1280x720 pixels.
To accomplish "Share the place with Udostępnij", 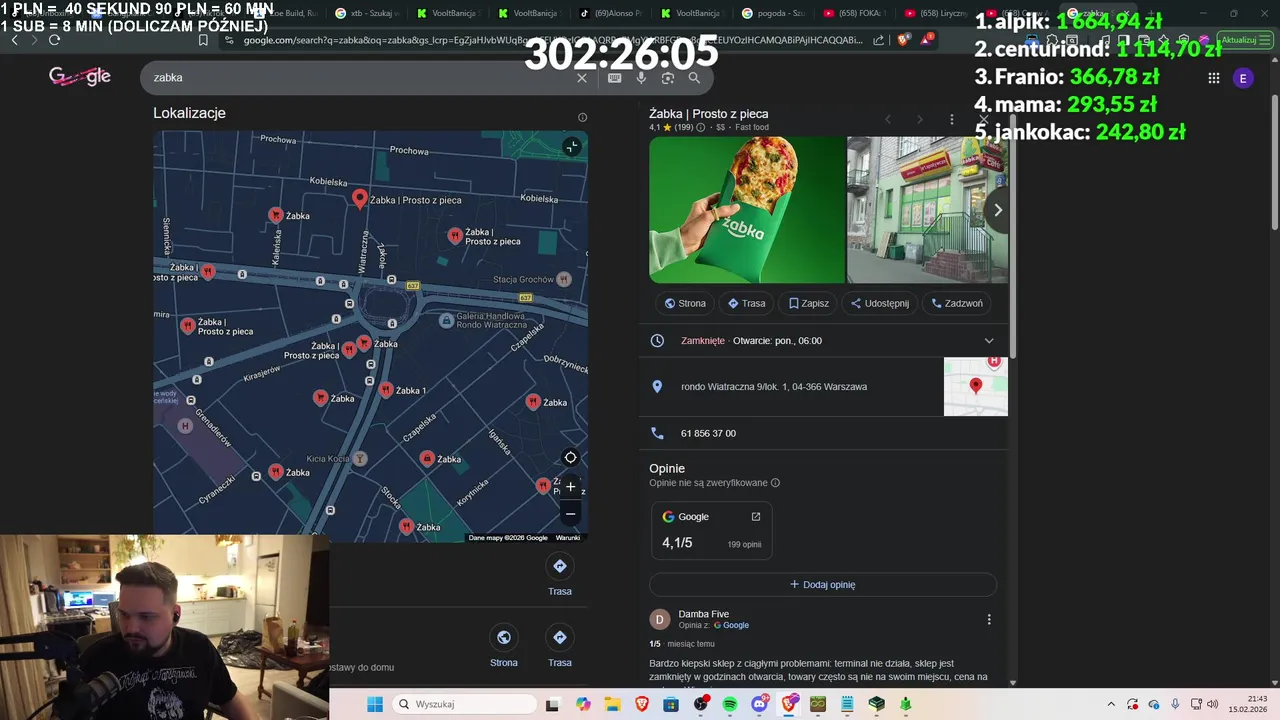I will click(x=880, y=303).
